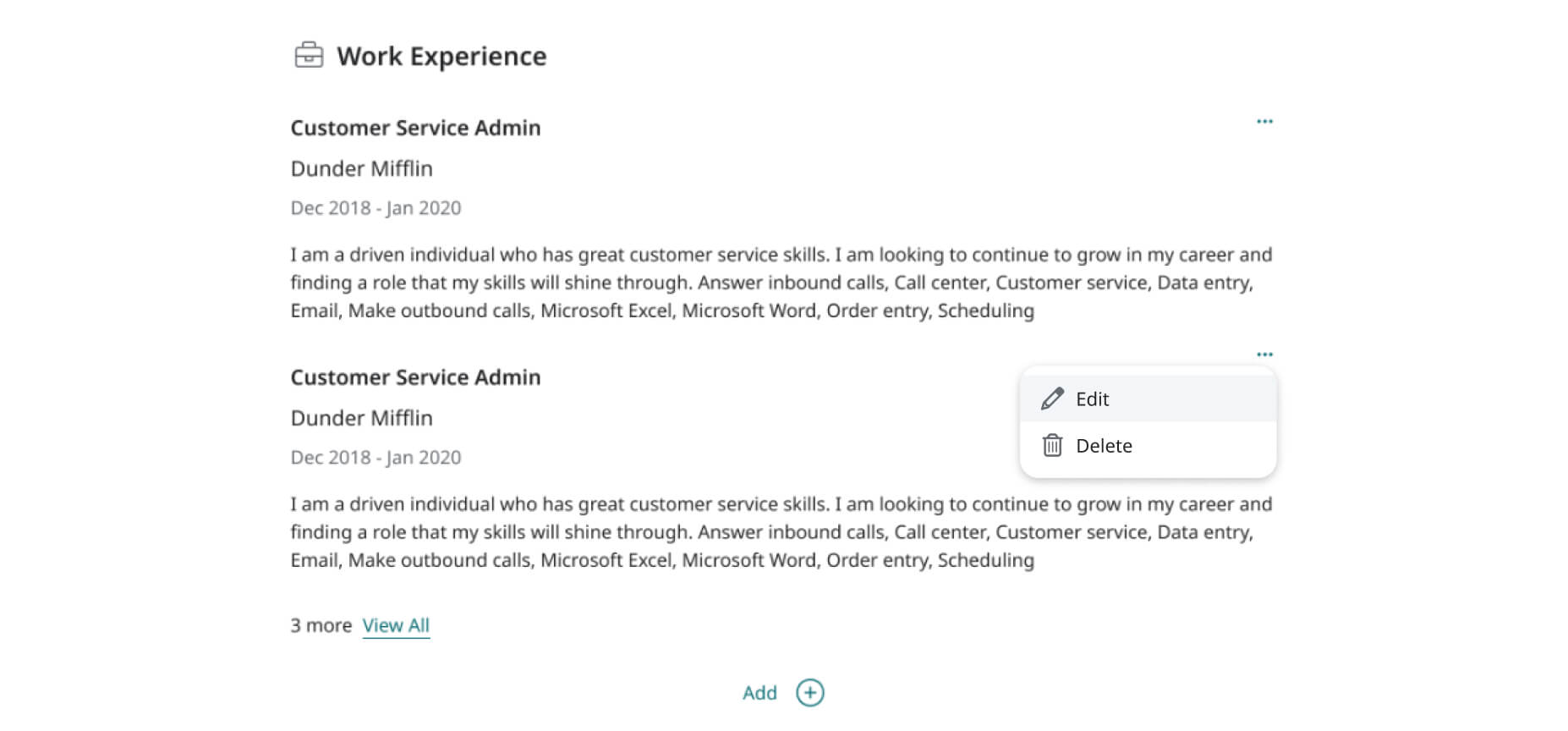Click the first Dec 2018 - Jan 2020 date
The width and height of the screenshot is (1568, 731).
pos(376,208)
